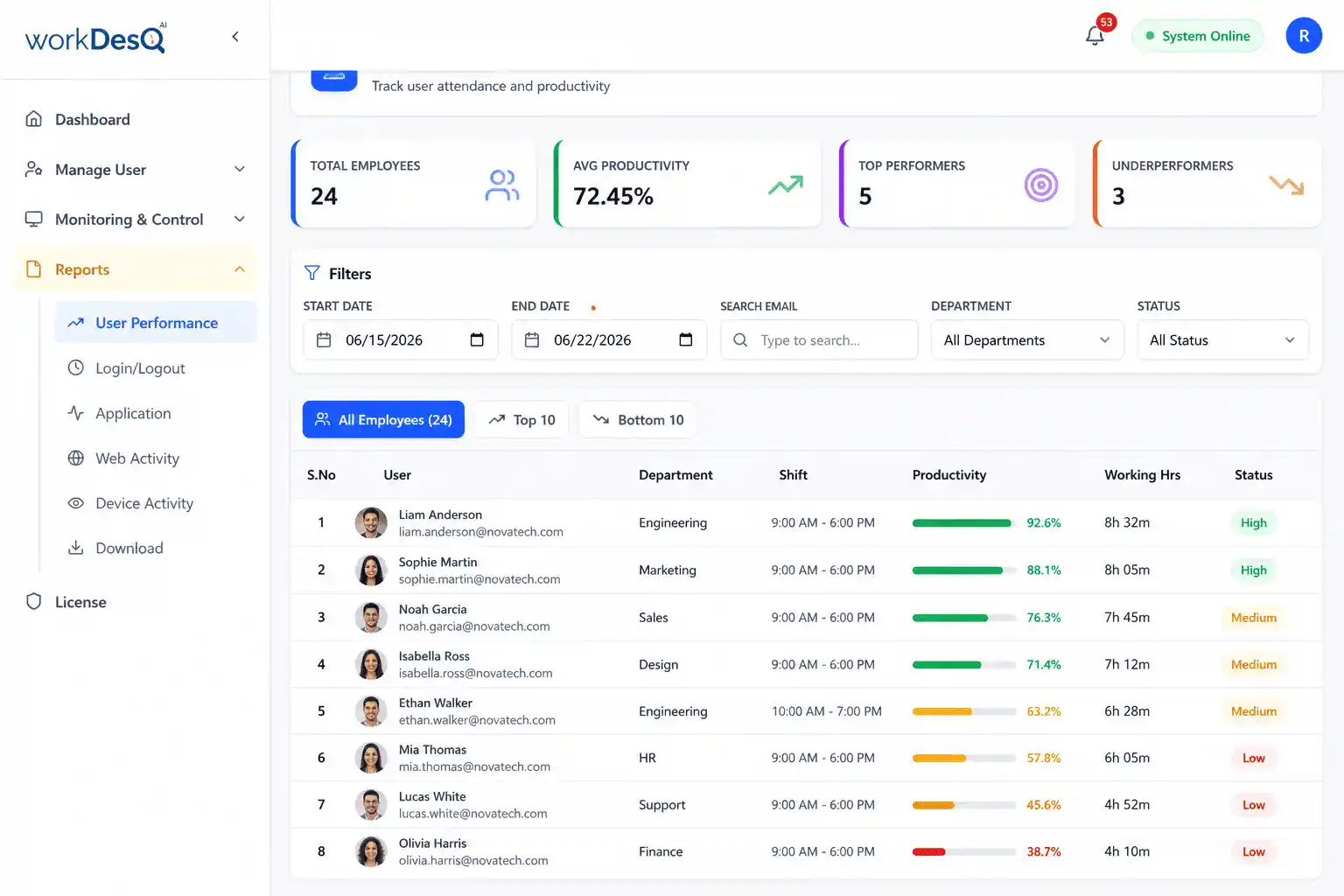Click the workDesQ logo
The image size is (1344, 896).
pyautogui.click(x=96, y=38)
